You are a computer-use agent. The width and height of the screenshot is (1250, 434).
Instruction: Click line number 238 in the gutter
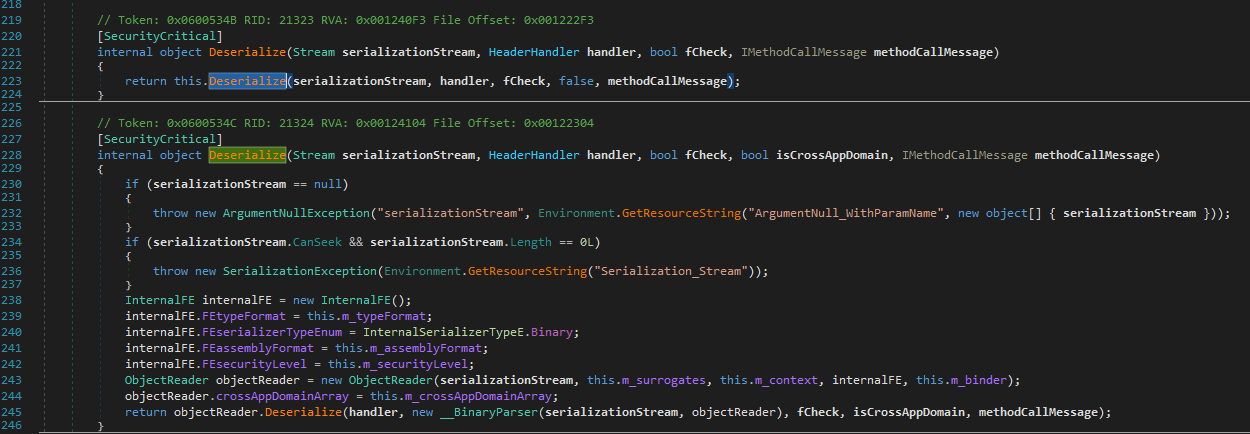[13, 300]
